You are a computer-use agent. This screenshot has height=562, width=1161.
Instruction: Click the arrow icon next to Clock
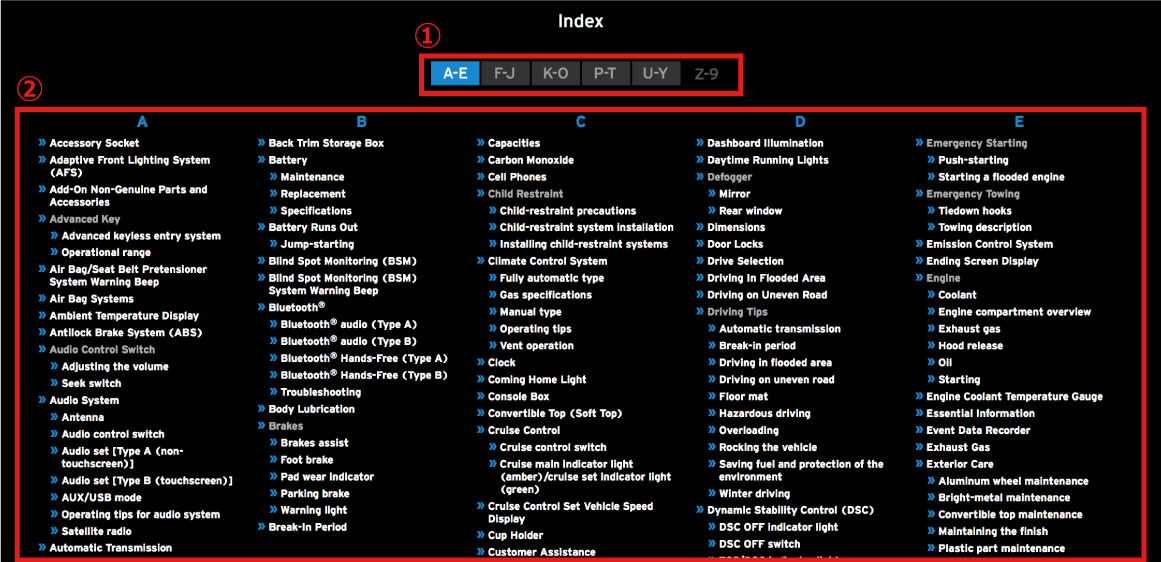click(480, 363)
